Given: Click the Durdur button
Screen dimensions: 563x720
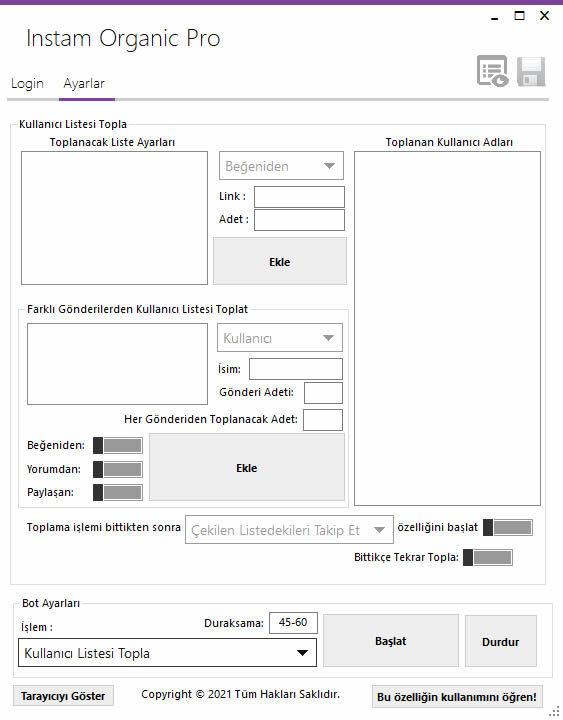Looking at the screenshot, I should [x=501, y=641].
